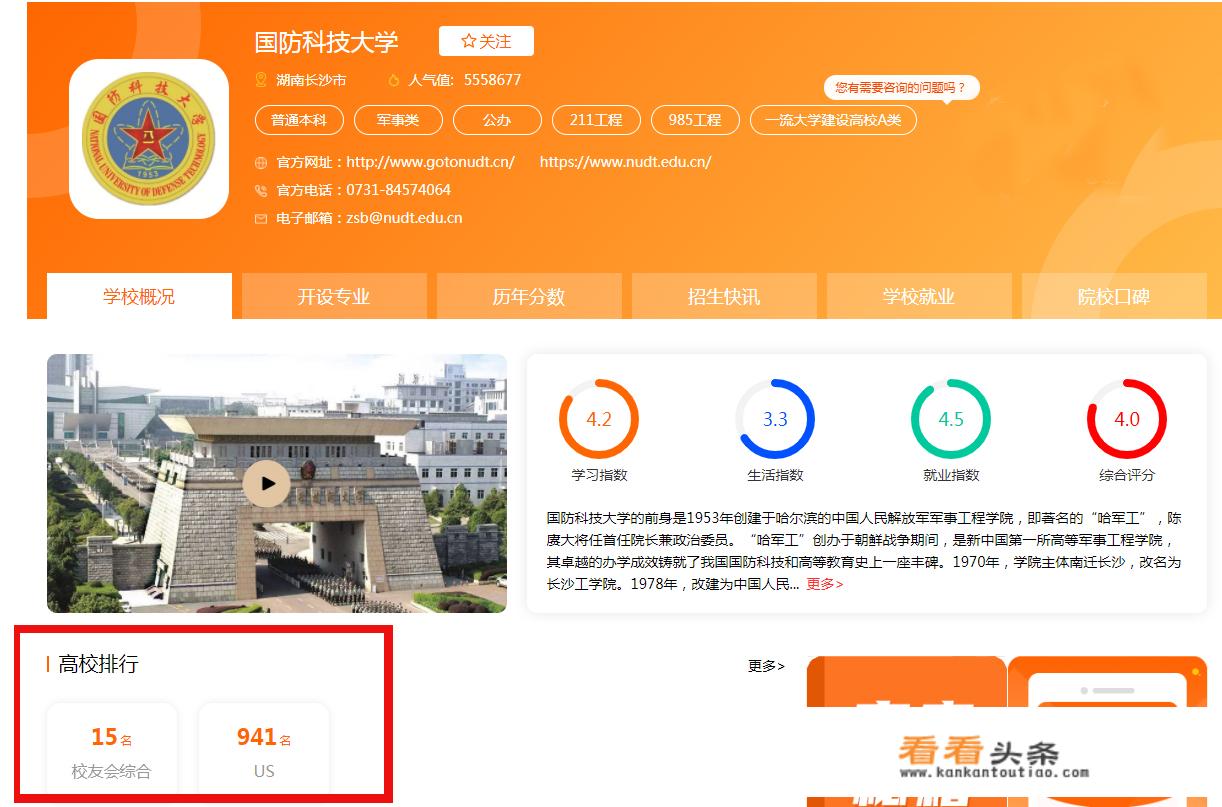Play the campus gate video
The width and height of the screenshot is (1222, 807).
pyautogui.click(x=266, y=483)
